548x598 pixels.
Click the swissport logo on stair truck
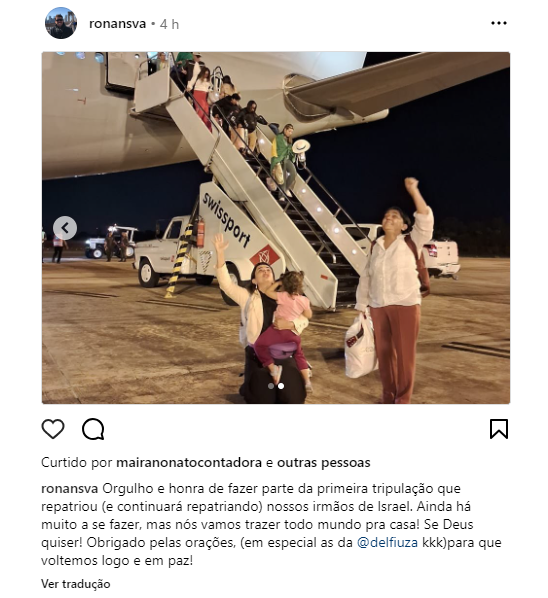tap(226, 219)
